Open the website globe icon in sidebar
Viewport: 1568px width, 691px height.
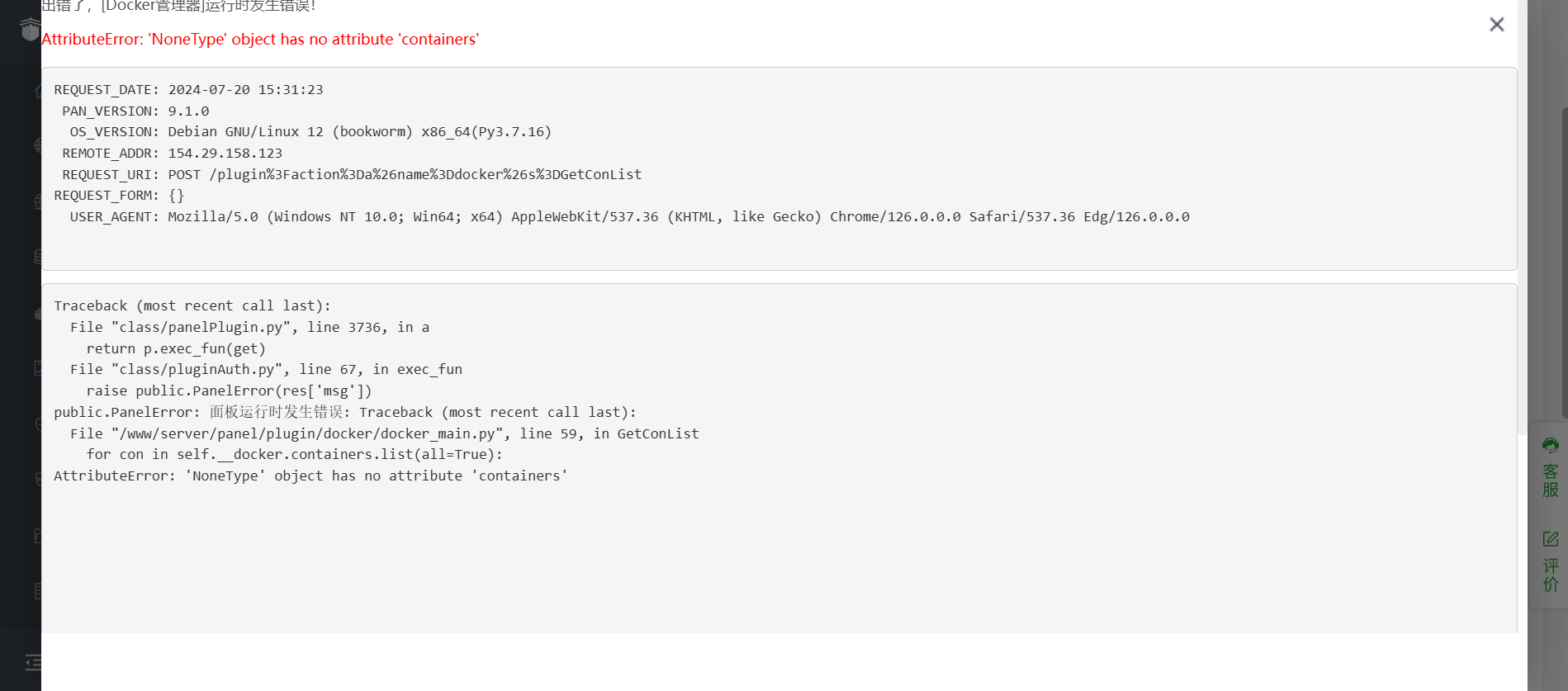click(37, 145)
